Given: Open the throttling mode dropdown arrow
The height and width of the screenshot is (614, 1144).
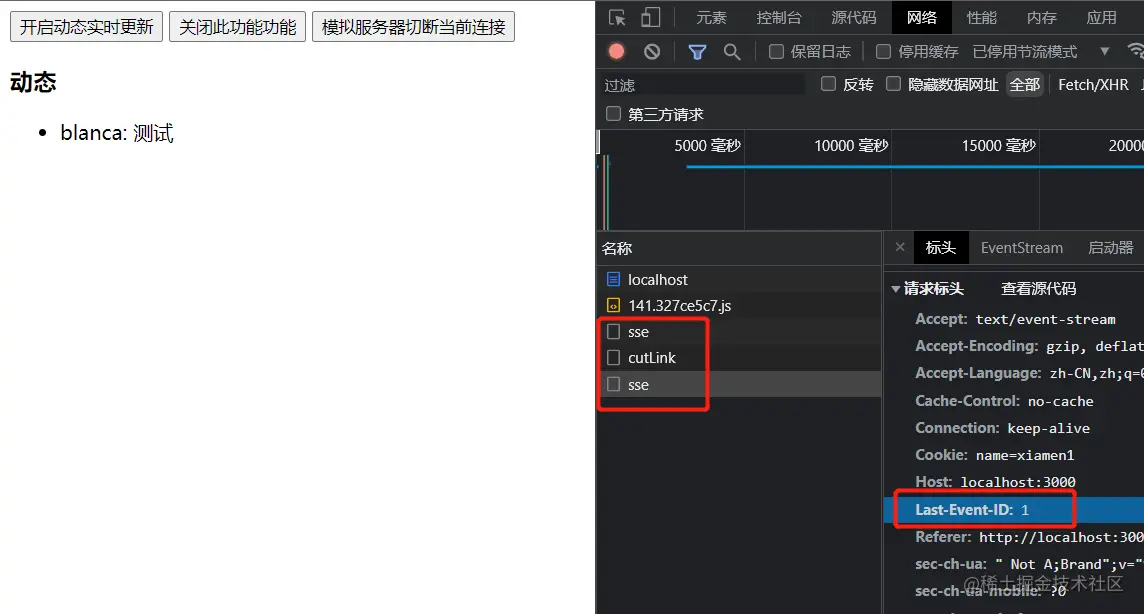Looking at the screenshot, I should [1104, 51].
